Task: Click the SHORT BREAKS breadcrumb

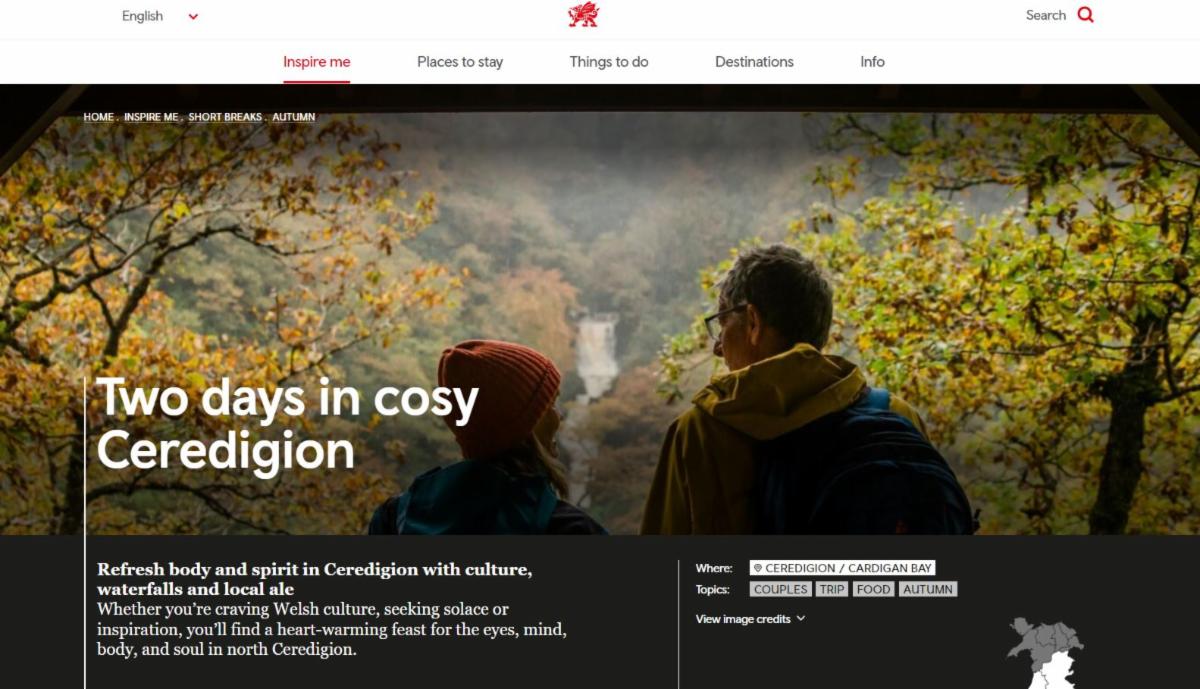Action: point(225,117)
